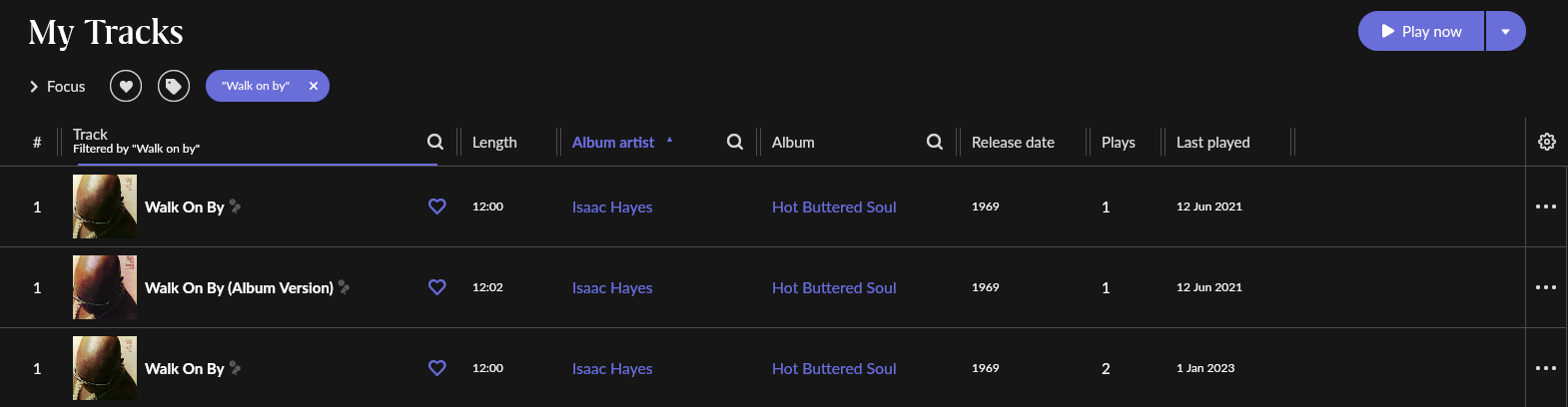Click the Last played column header

(x=1213, y=142)
